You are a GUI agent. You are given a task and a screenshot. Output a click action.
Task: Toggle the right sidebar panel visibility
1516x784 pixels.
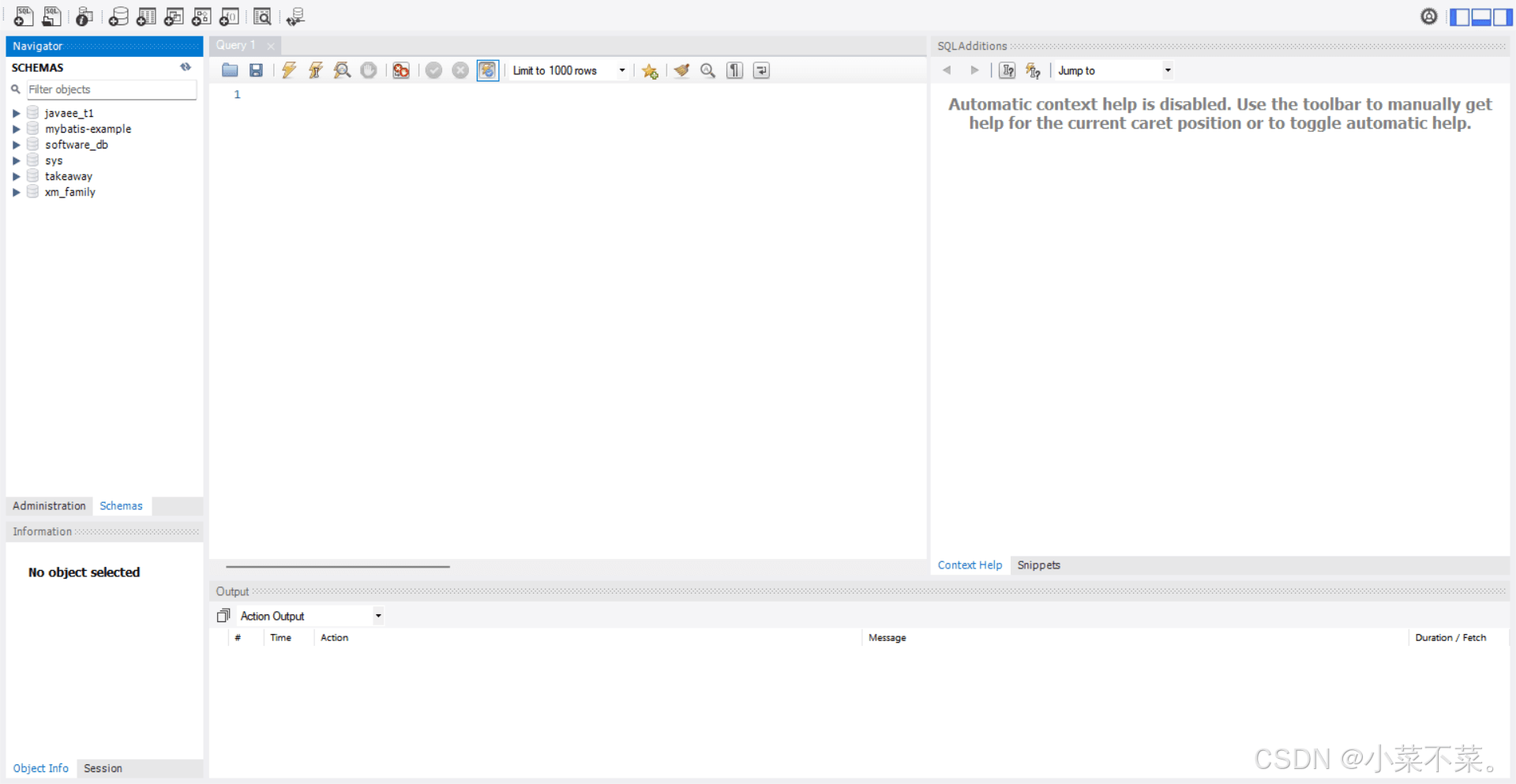pos(1503,17)
